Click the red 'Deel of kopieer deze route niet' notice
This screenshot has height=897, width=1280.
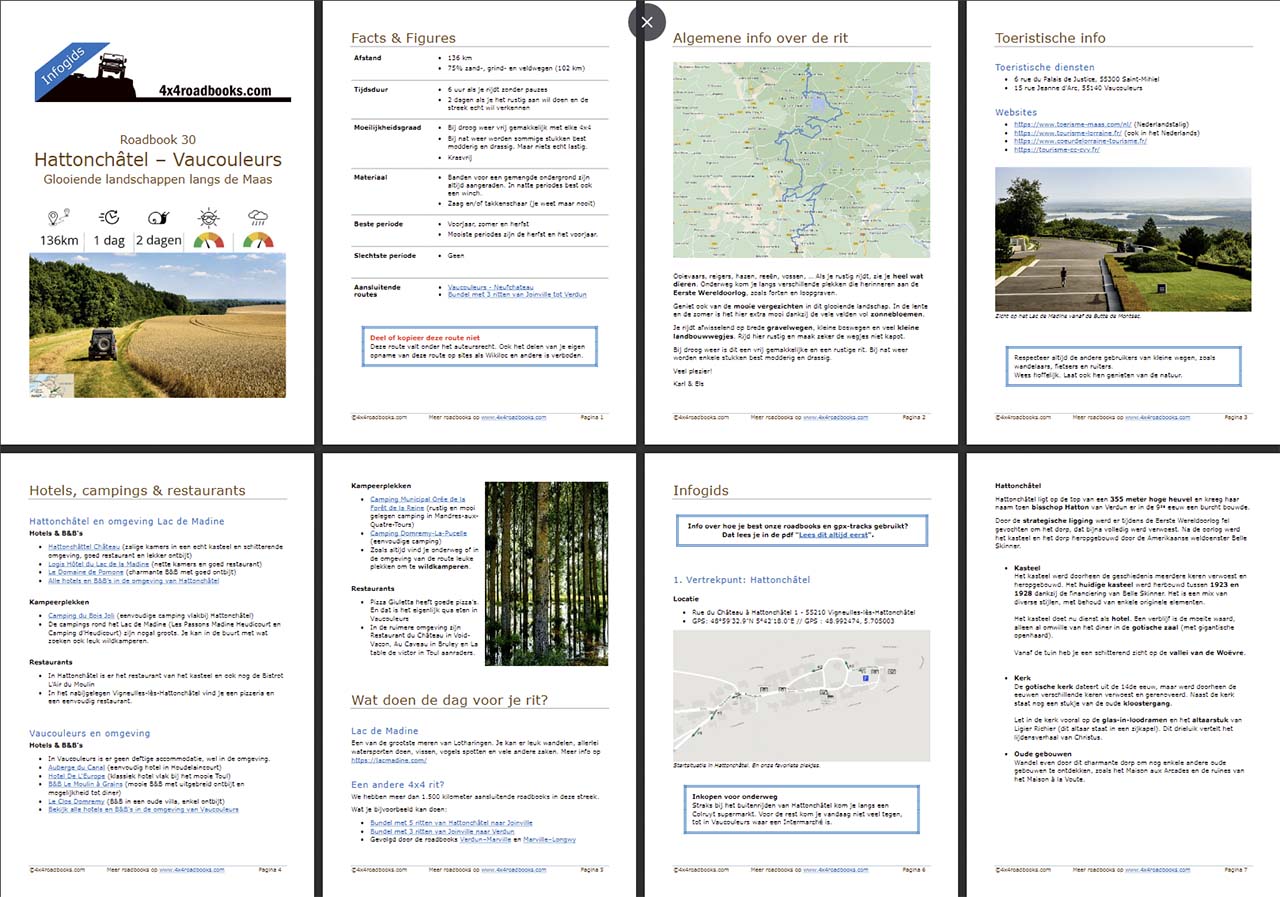[x=425, y=339]
